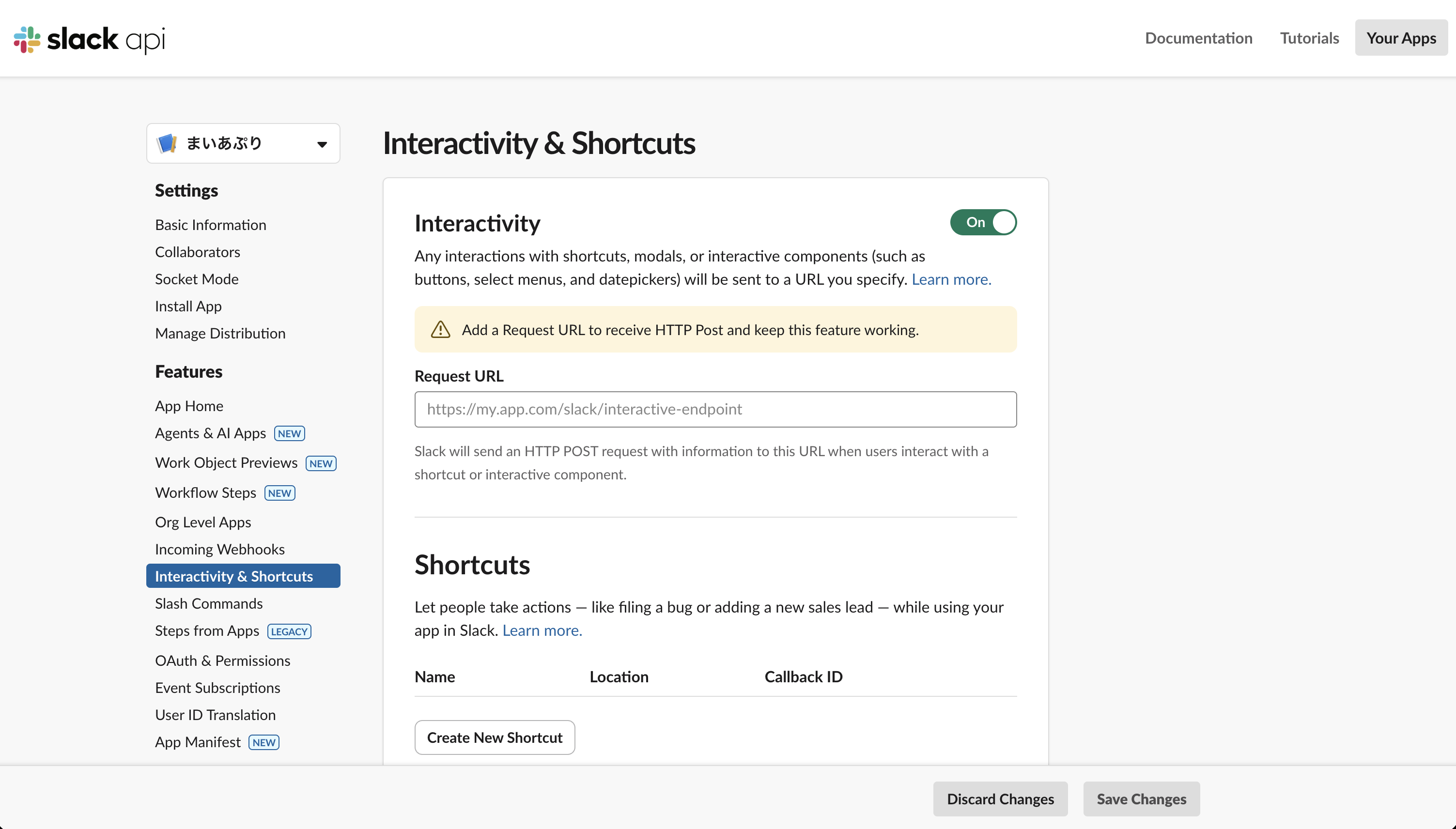Viewport: 1456px width, 829px height.
Task: Click the NEW badge beside App Manifest
Action: [x=263, y=742]
